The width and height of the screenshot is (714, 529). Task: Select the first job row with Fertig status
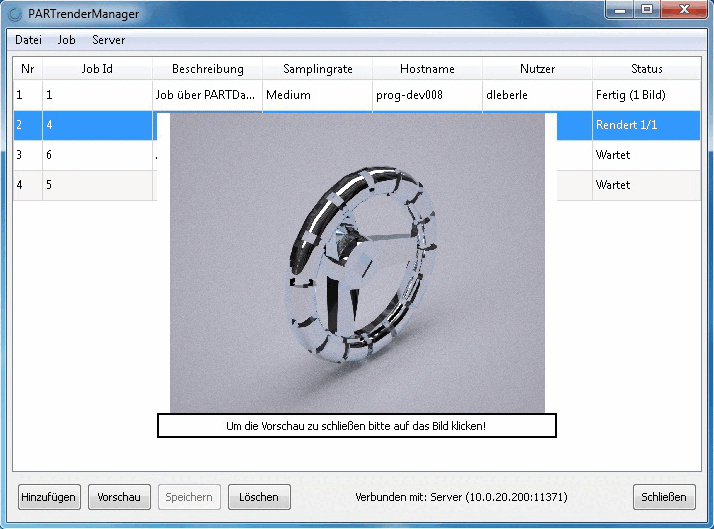click(x=357, y=95)
